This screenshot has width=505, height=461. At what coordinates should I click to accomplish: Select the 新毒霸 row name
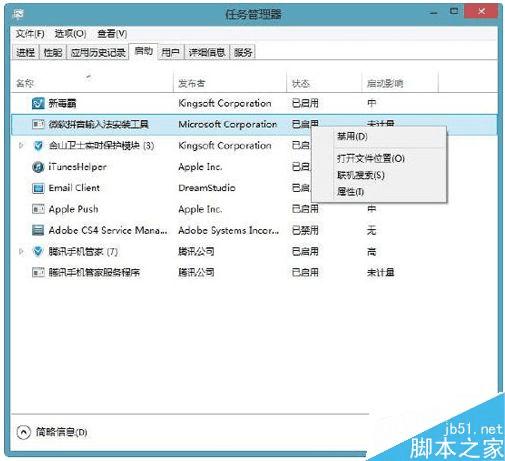pyautogui.click(x=62, y=103)
